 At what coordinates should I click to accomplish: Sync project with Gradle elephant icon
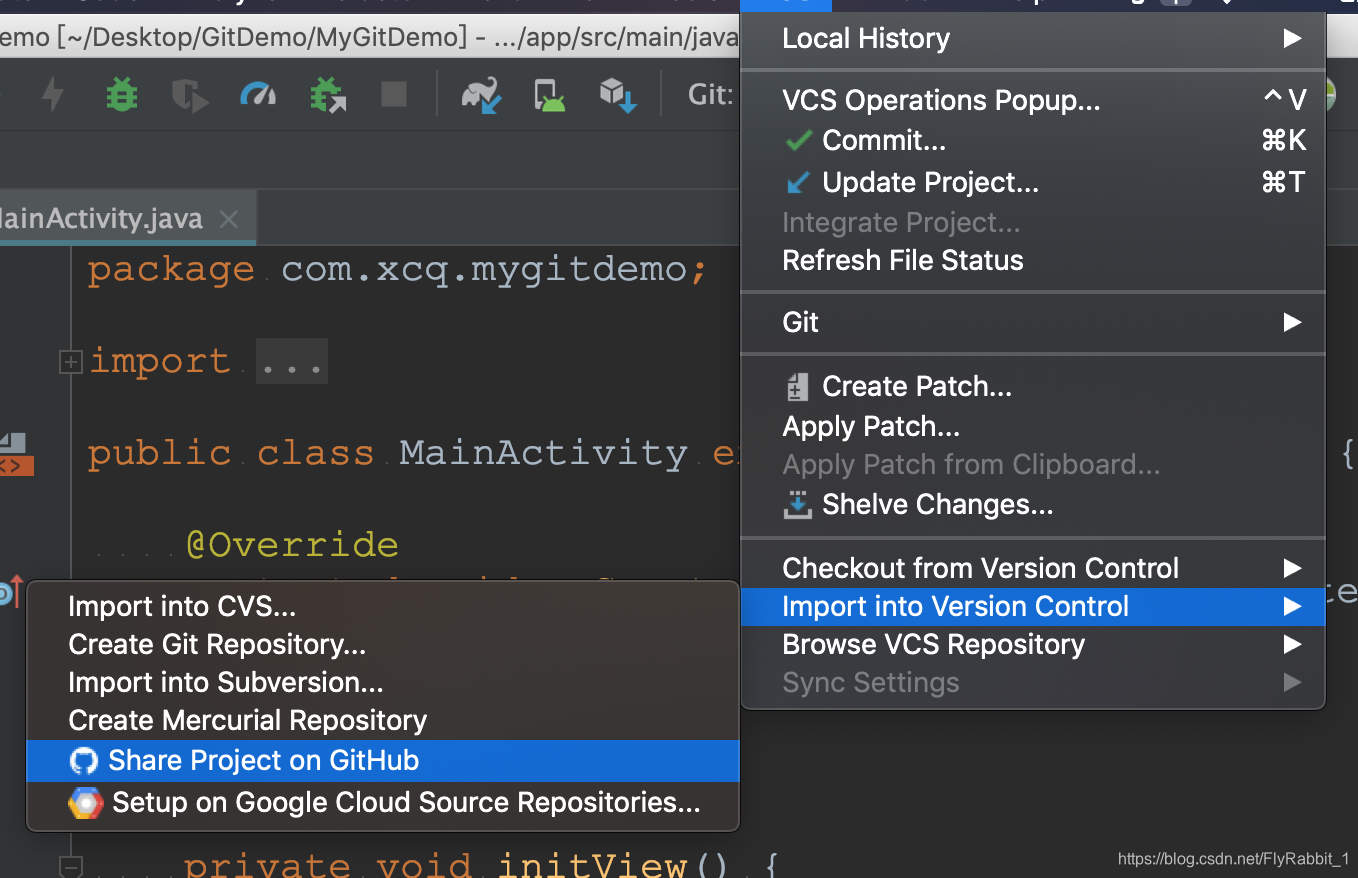tap(481, 96)
